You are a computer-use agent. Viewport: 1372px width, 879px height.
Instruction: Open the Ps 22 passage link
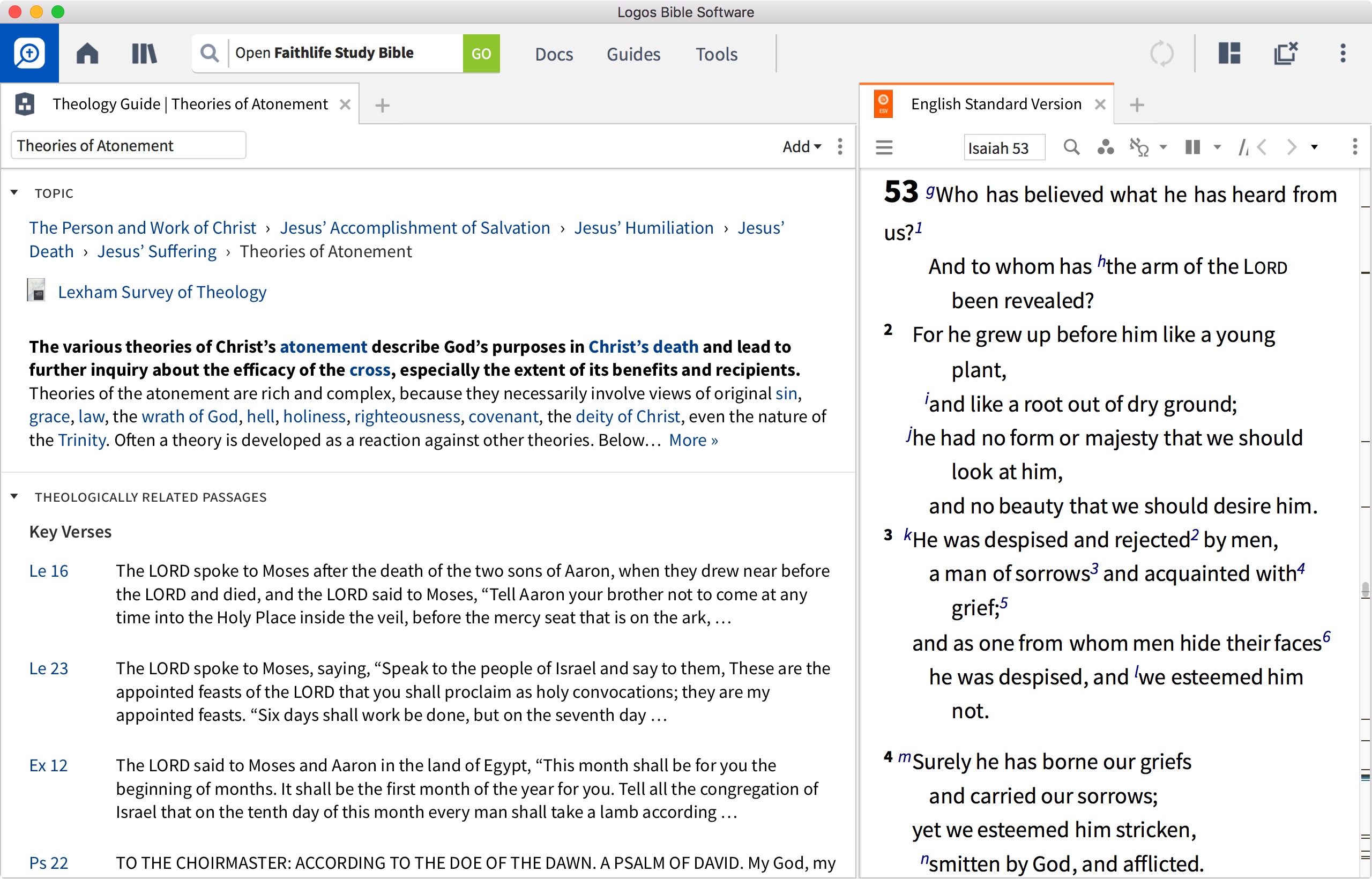point(49,863)
